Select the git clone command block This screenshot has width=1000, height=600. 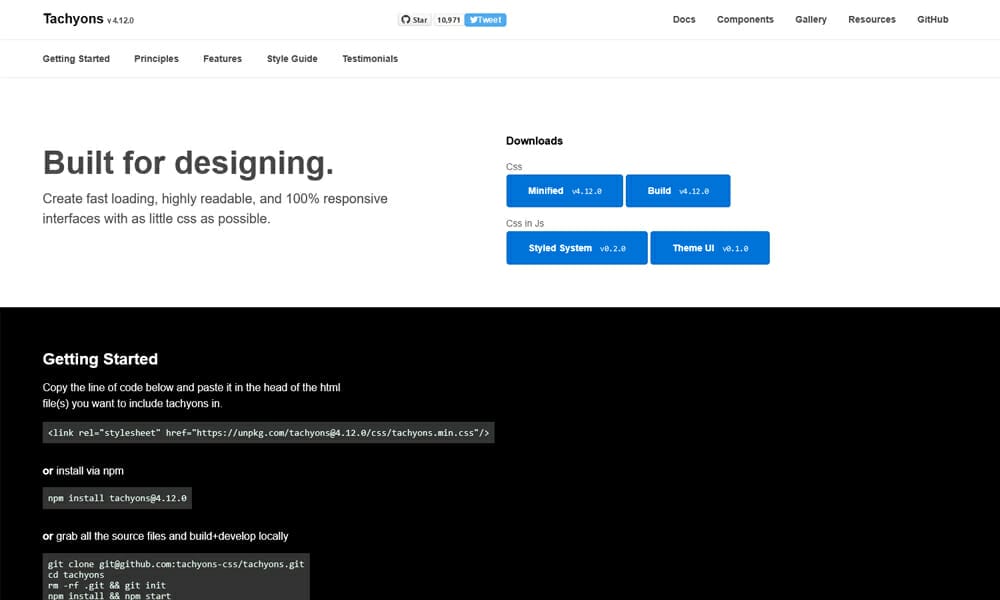tap(176, 577)
